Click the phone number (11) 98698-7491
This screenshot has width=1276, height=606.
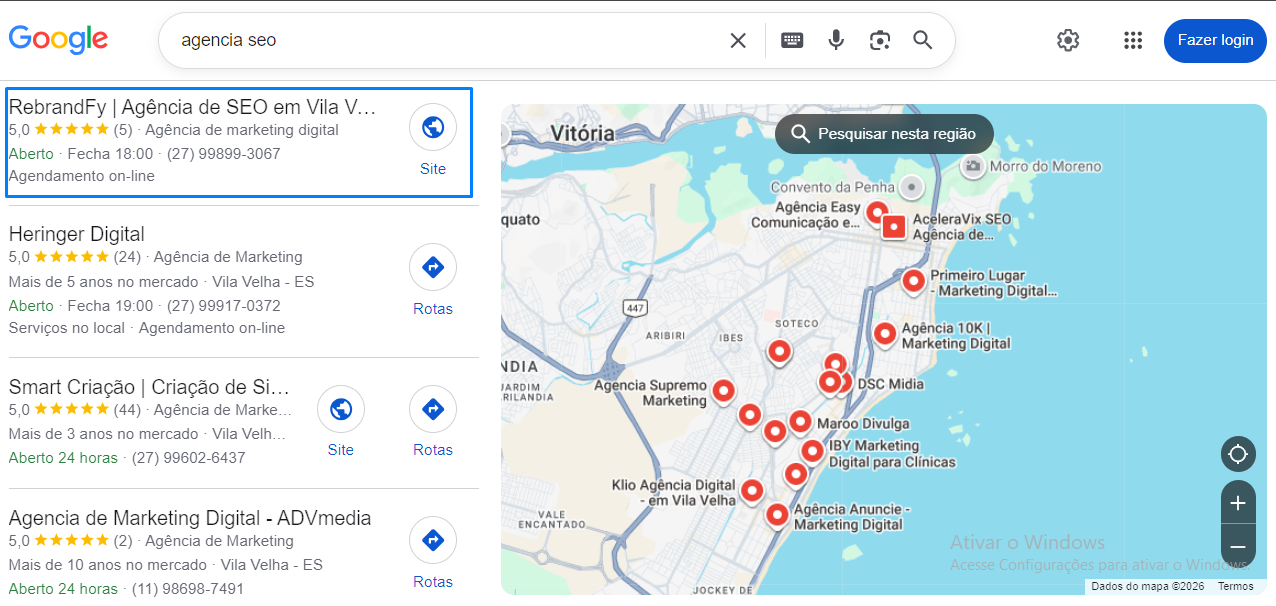coord(188,589)
